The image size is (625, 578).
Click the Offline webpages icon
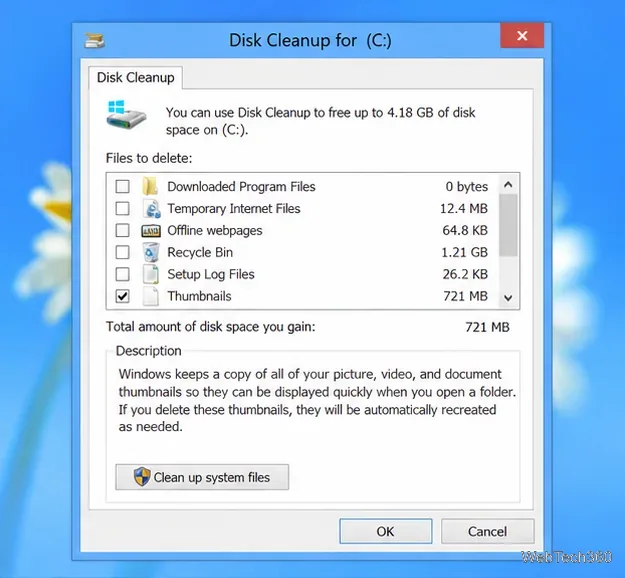151,231
